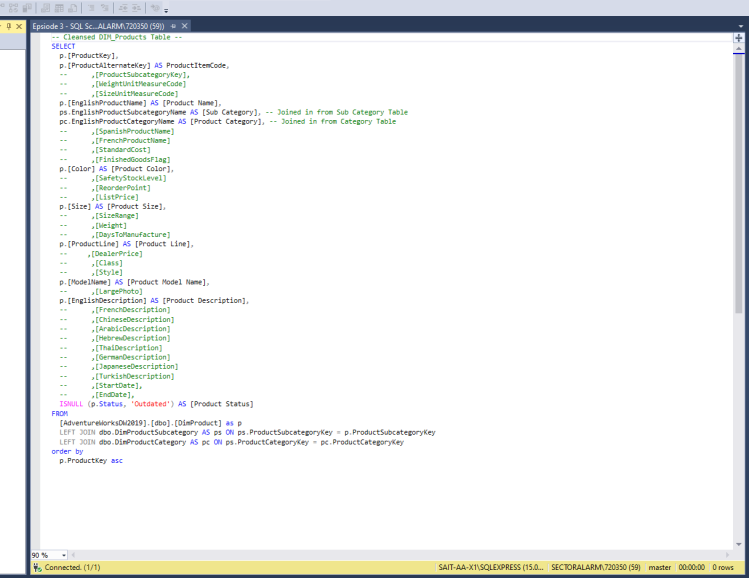Click the horizontal scrollbar right arrow
The width and height of the screenshot is (749, 578).
728,555
